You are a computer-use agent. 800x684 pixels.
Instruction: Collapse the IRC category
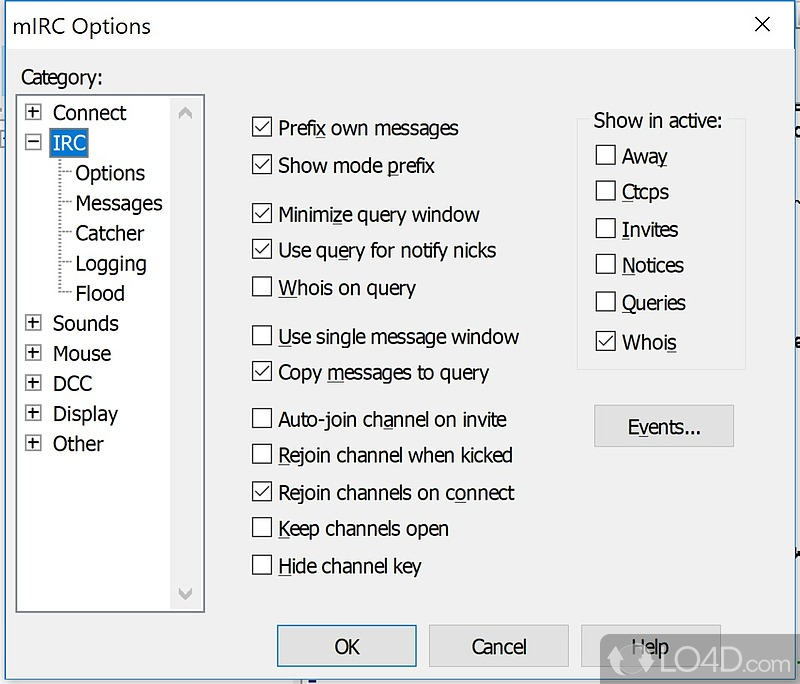[x=33, y=142]
